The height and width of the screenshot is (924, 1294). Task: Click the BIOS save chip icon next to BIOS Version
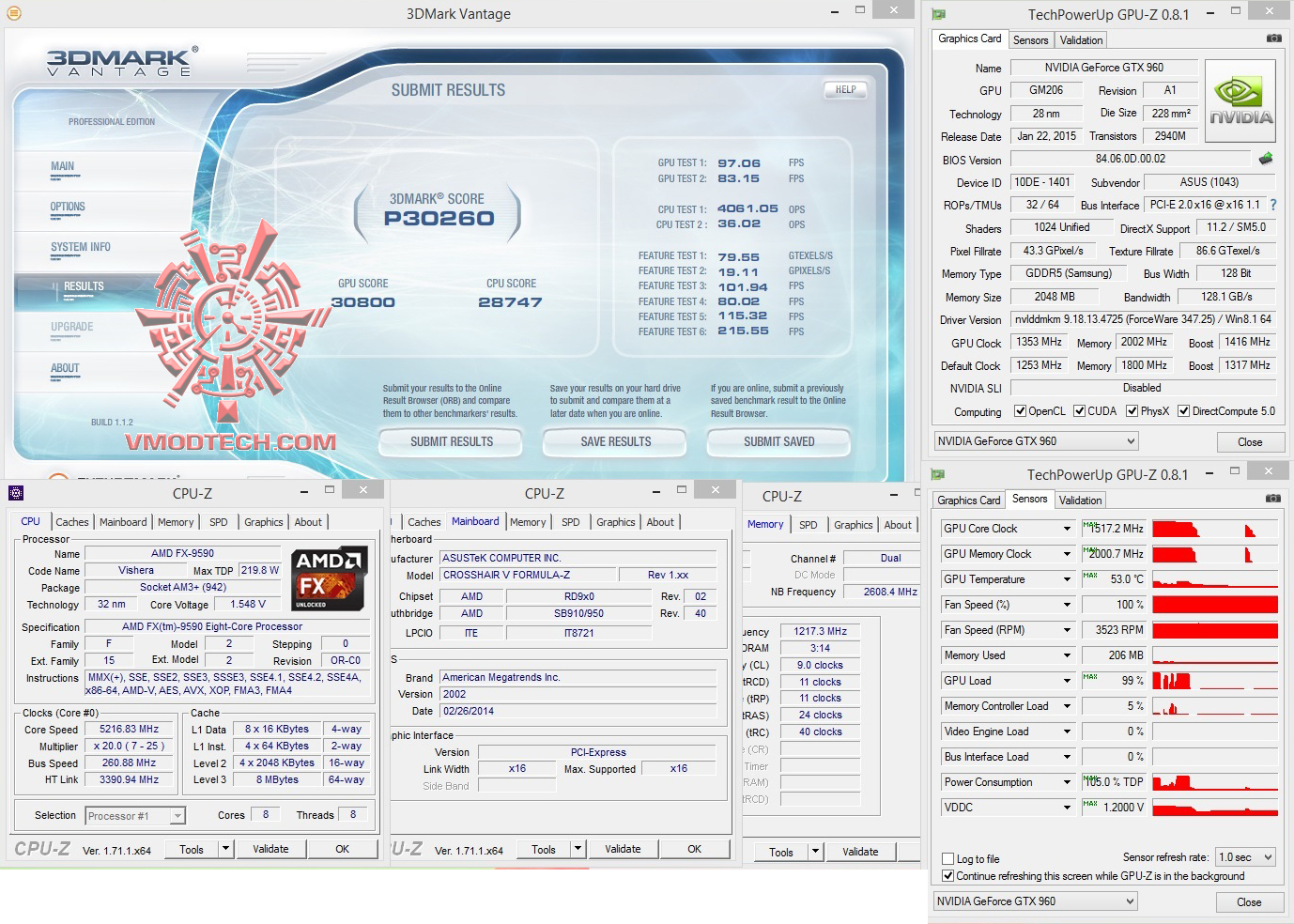click(1266, 159)
